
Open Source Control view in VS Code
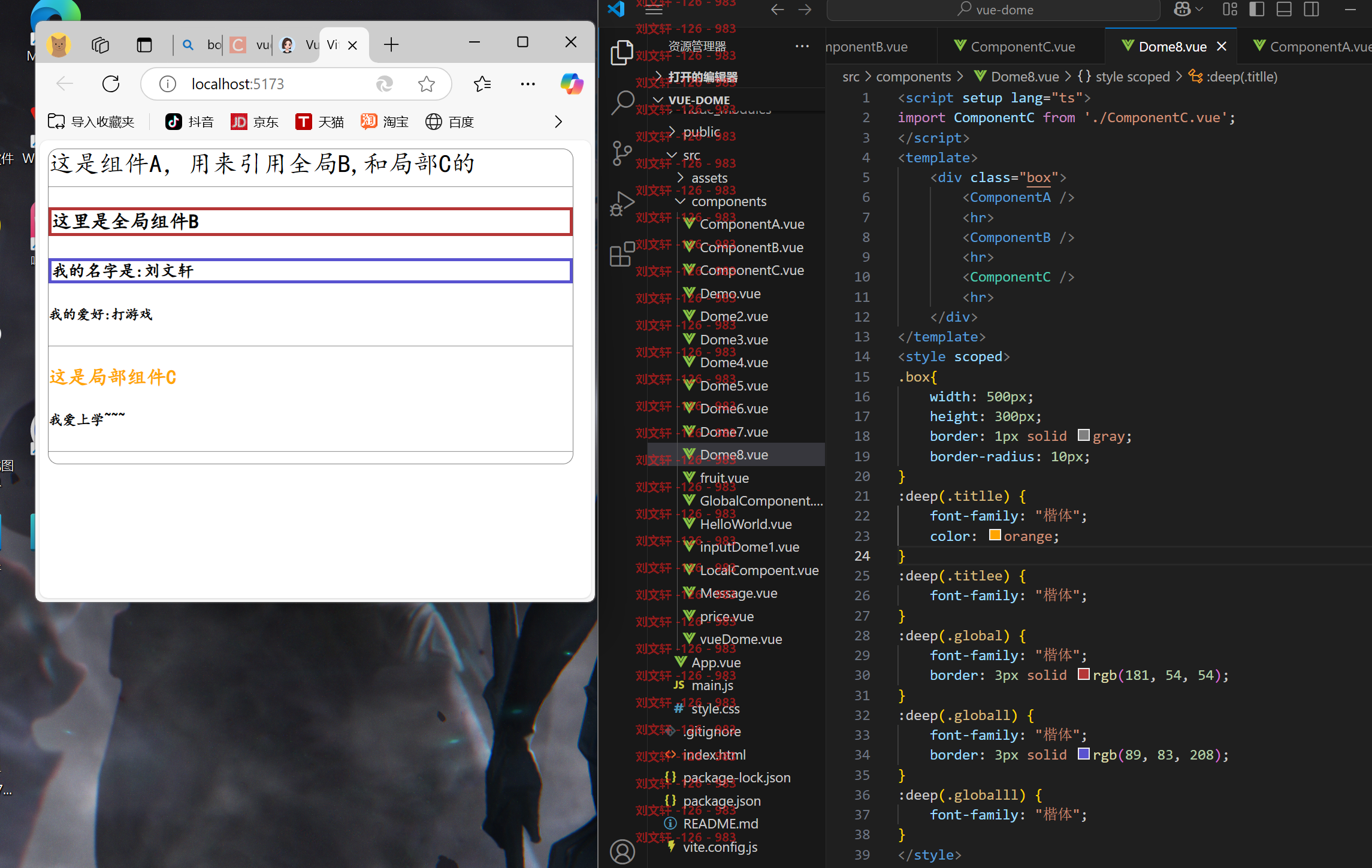(622, 153)
